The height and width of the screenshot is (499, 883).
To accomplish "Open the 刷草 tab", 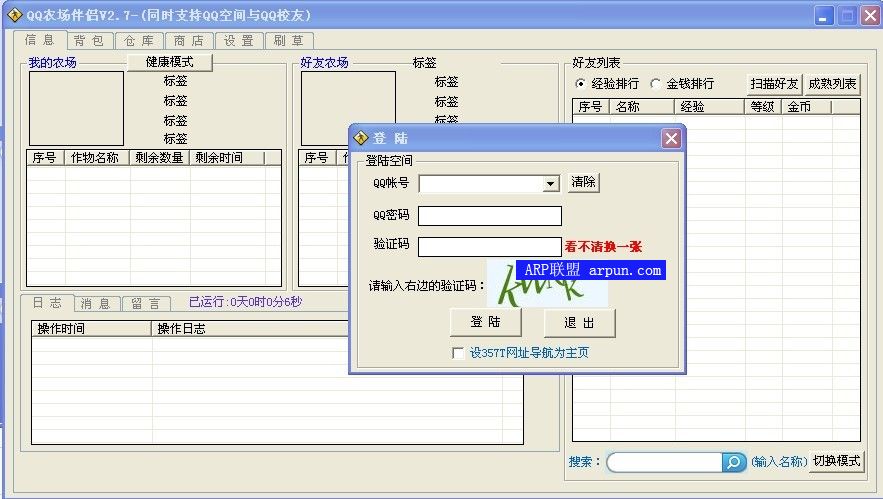I will point(289,41).
